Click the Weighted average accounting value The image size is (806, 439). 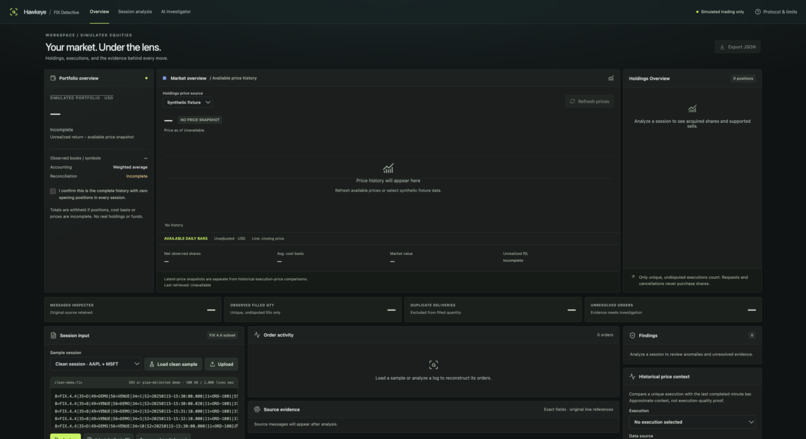pyautogui.click(x=130, y=167)
